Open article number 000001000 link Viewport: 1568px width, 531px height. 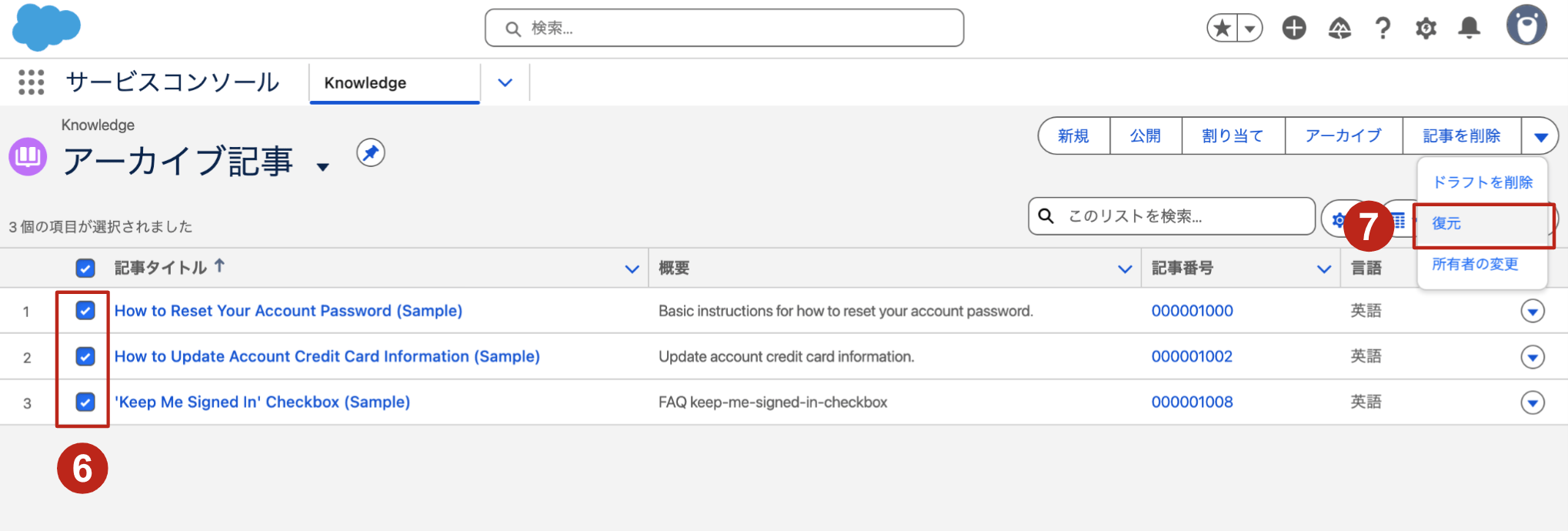tap(1192, 311)
